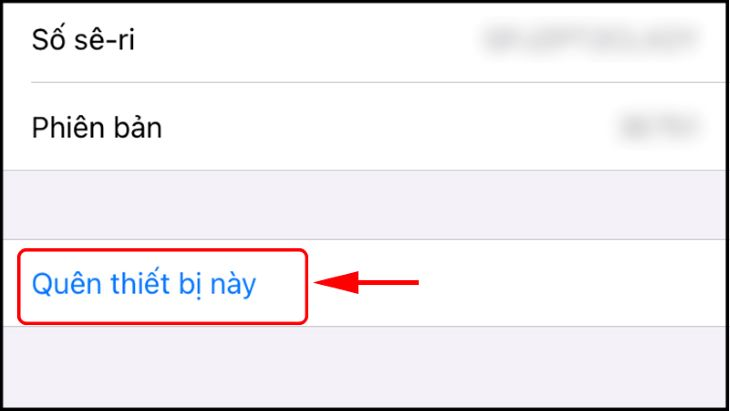Click the empty gray area at bottom
This screenshot has height=411, width=730.
point(365,367)
